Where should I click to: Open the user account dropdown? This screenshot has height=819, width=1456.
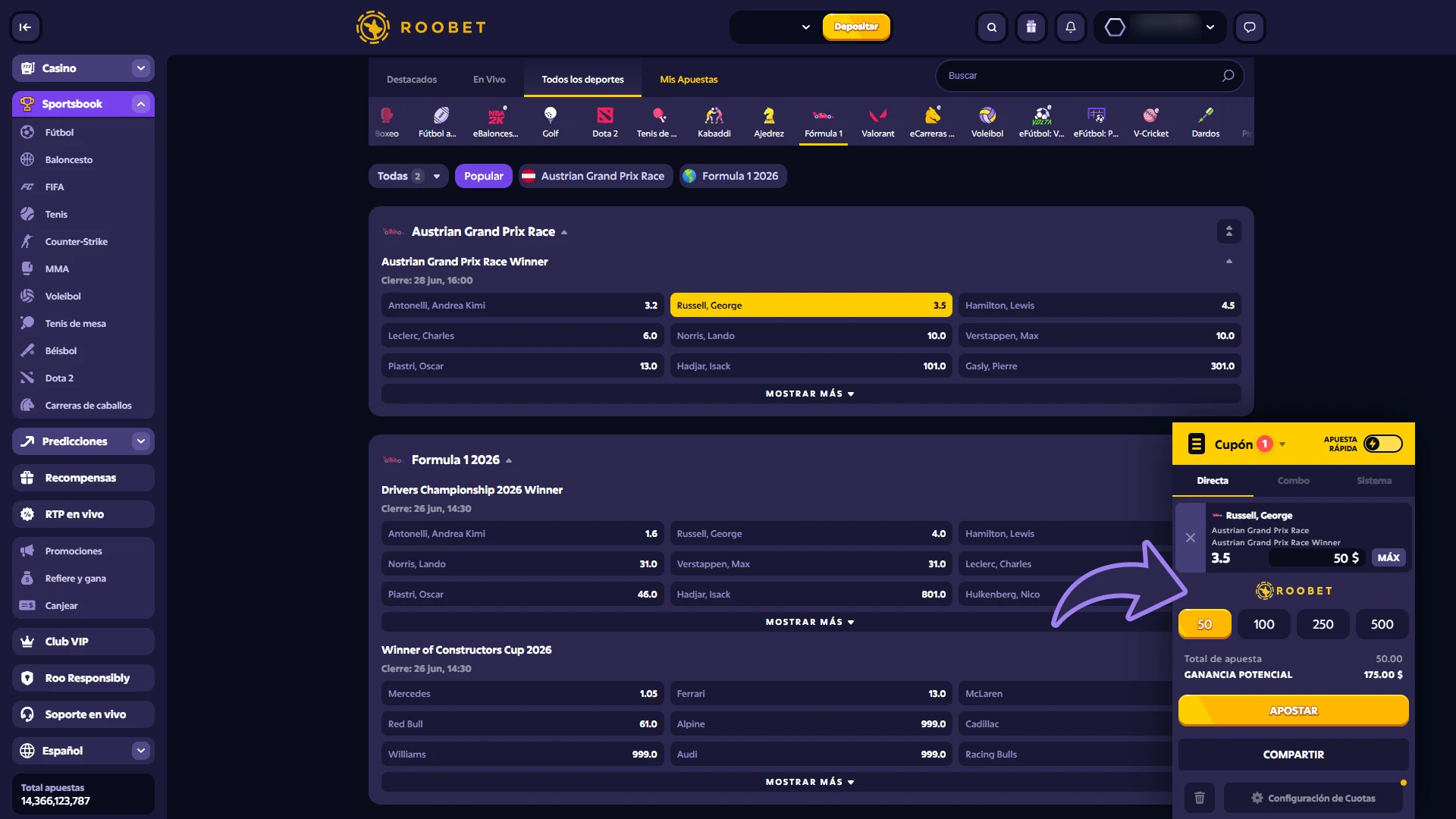pyautogui.click(x=1210, y=27)
